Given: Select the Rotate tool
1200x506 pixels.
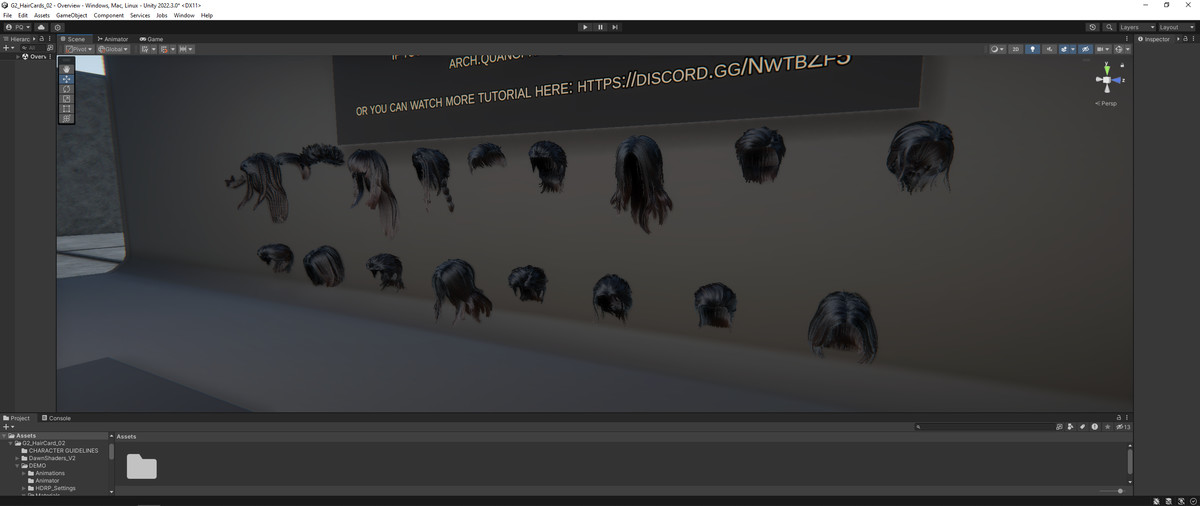Looking at the screenshot, I should (66, 89).
